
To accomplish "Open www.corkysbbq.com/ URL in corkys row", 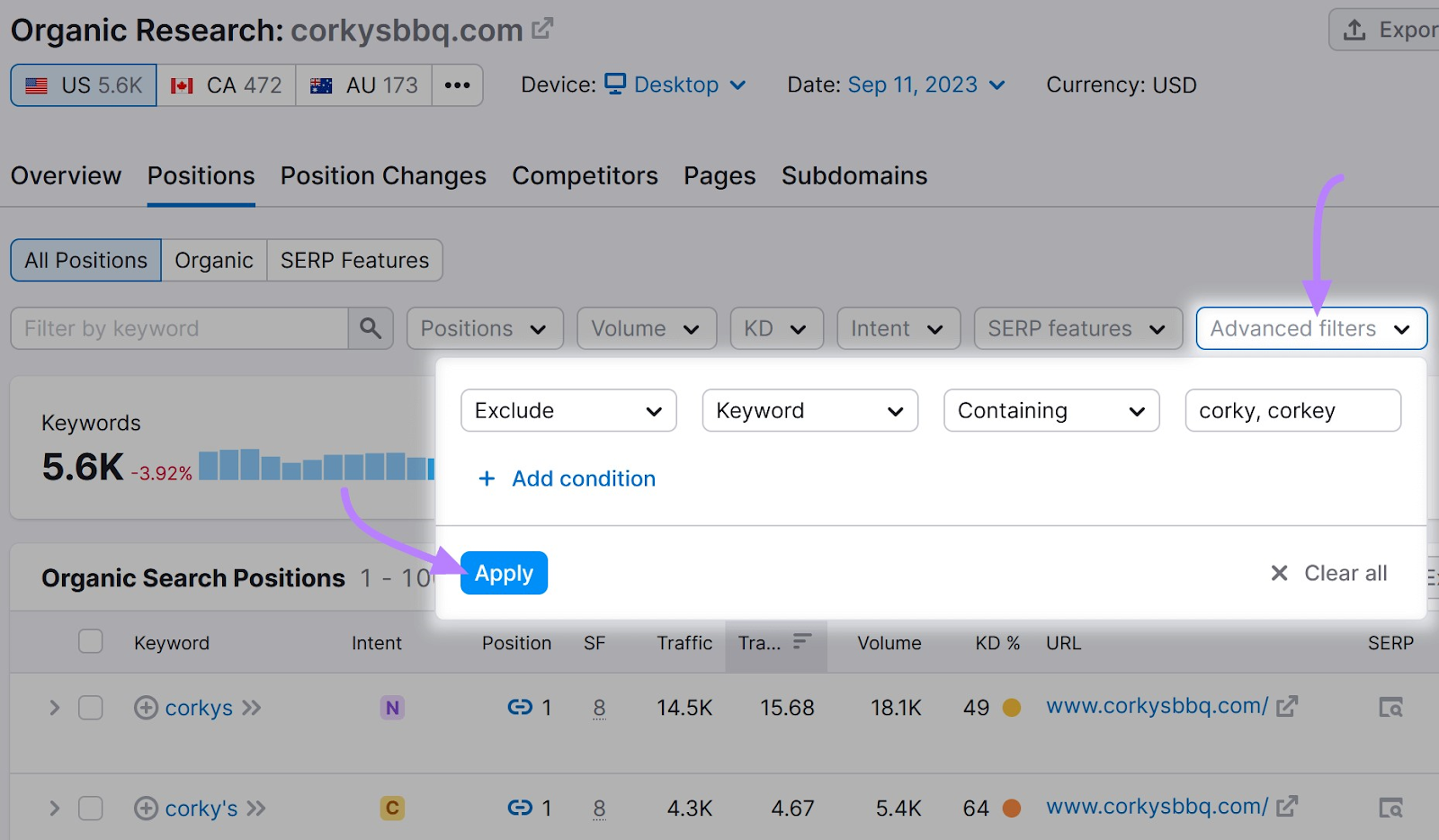I will click(1157, 706).
